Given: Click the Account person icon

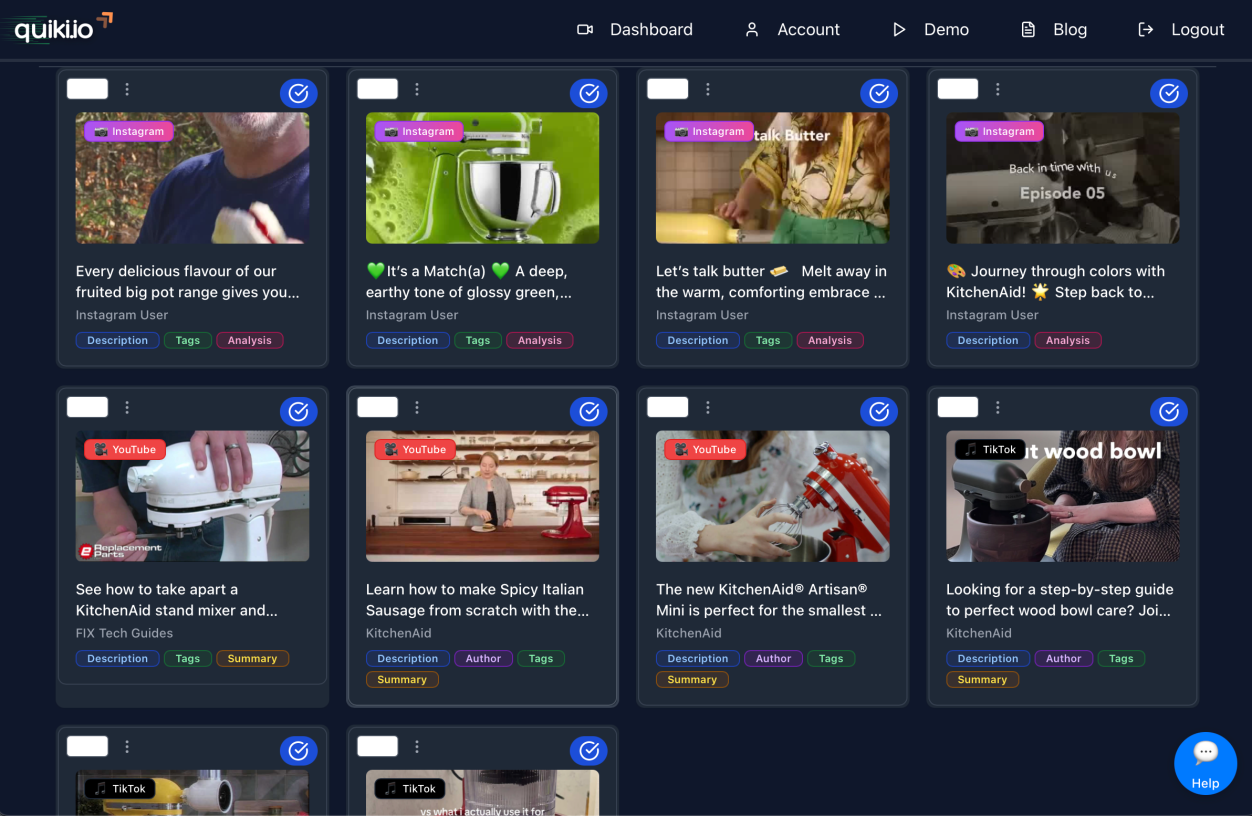Looking at the screenshot, I should (752, 30).
